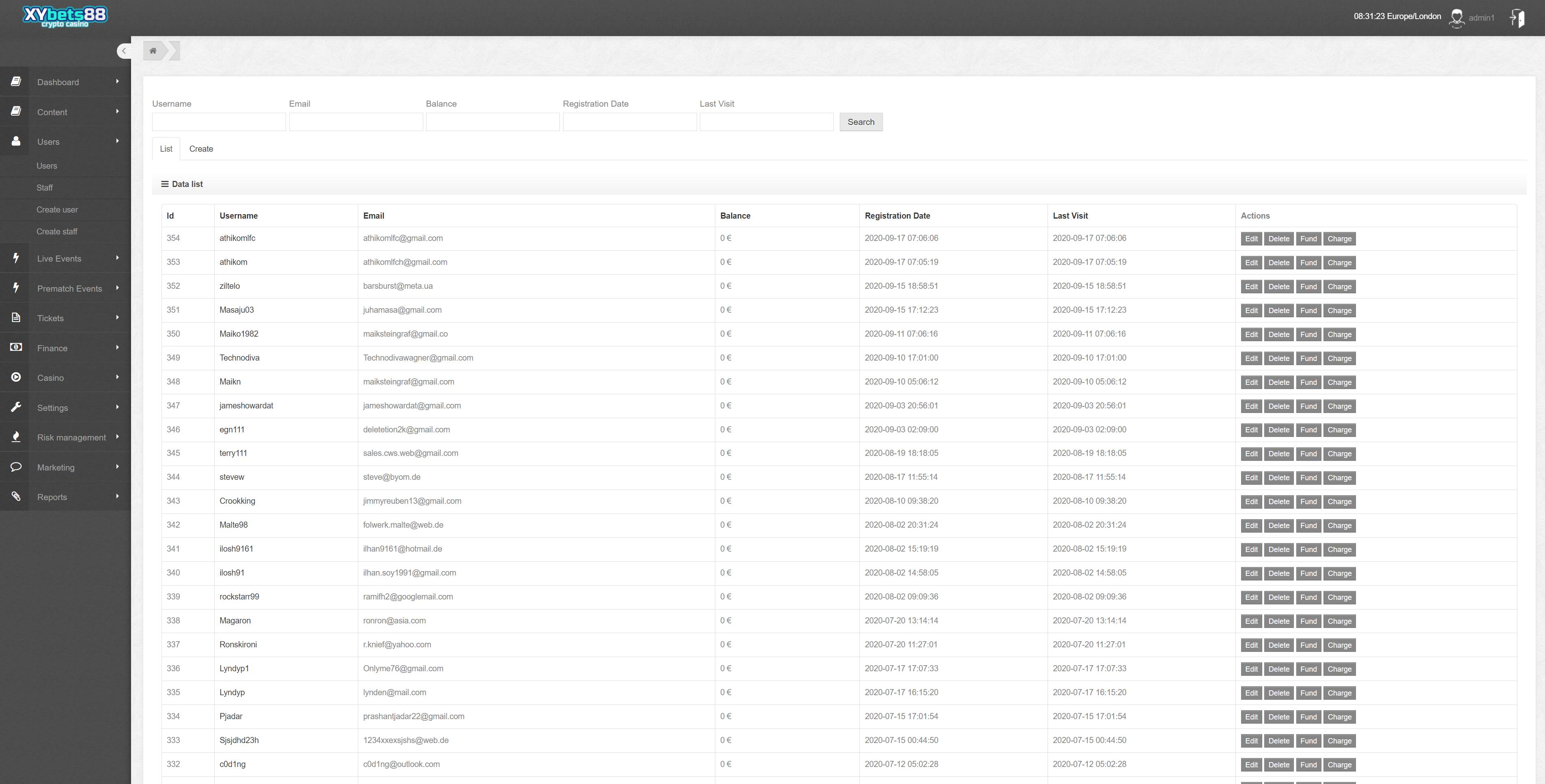The image size is (1545, 784).
Task: Open Risk management sidebar icon
Action: (x=15, y=437)
